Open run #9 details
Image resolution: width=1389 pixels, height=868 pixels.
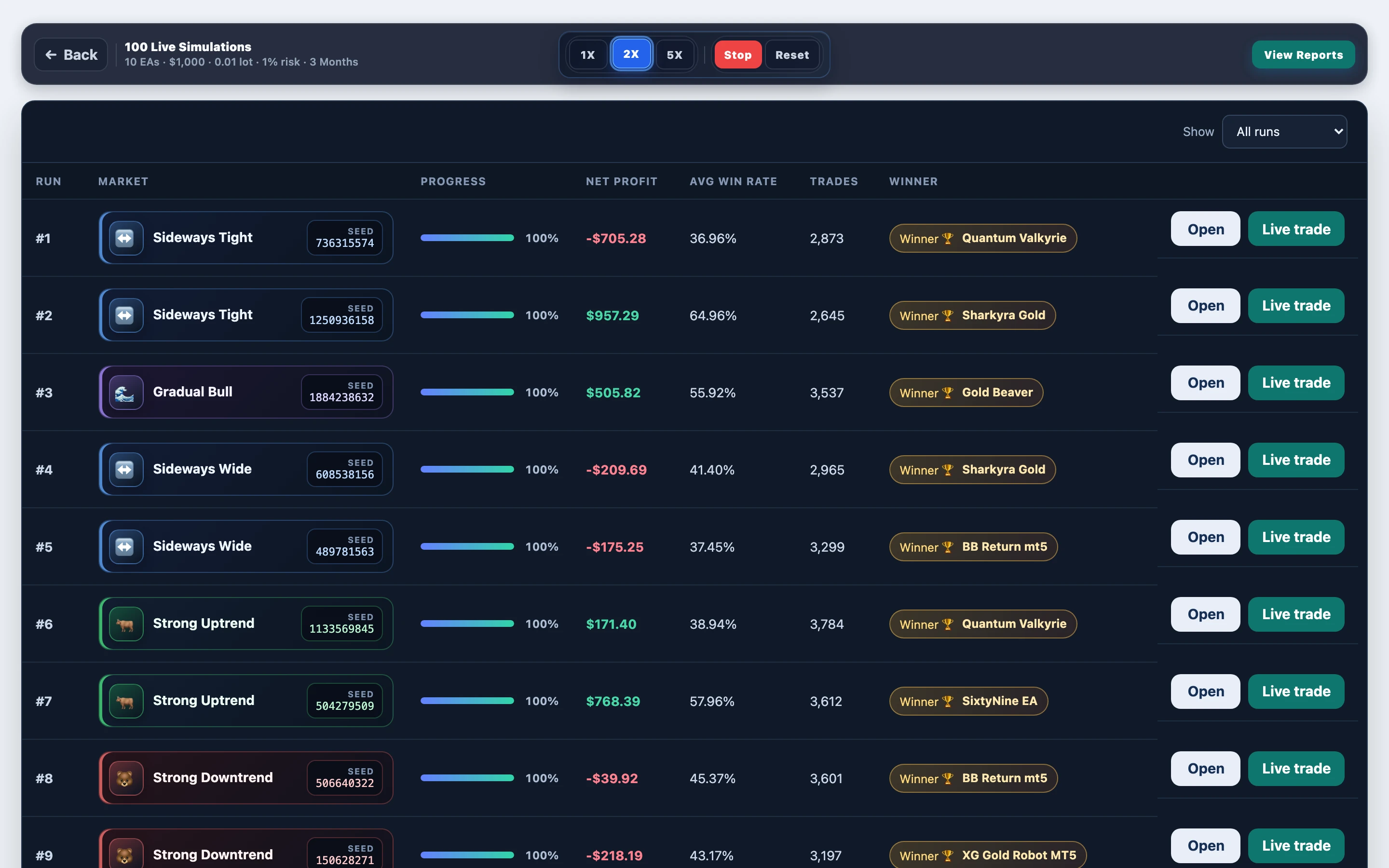[1205, 846]
